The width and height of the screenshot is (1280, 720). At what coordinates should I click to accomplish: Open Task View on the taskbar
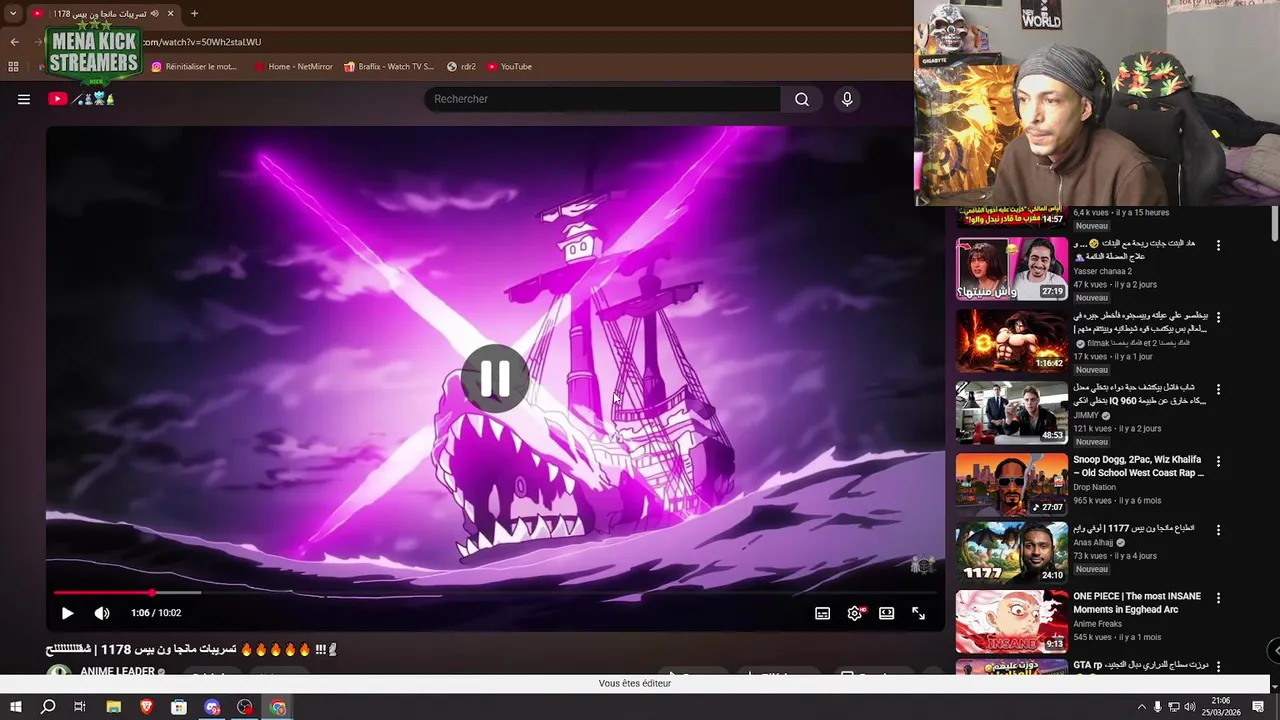[80, 707]
